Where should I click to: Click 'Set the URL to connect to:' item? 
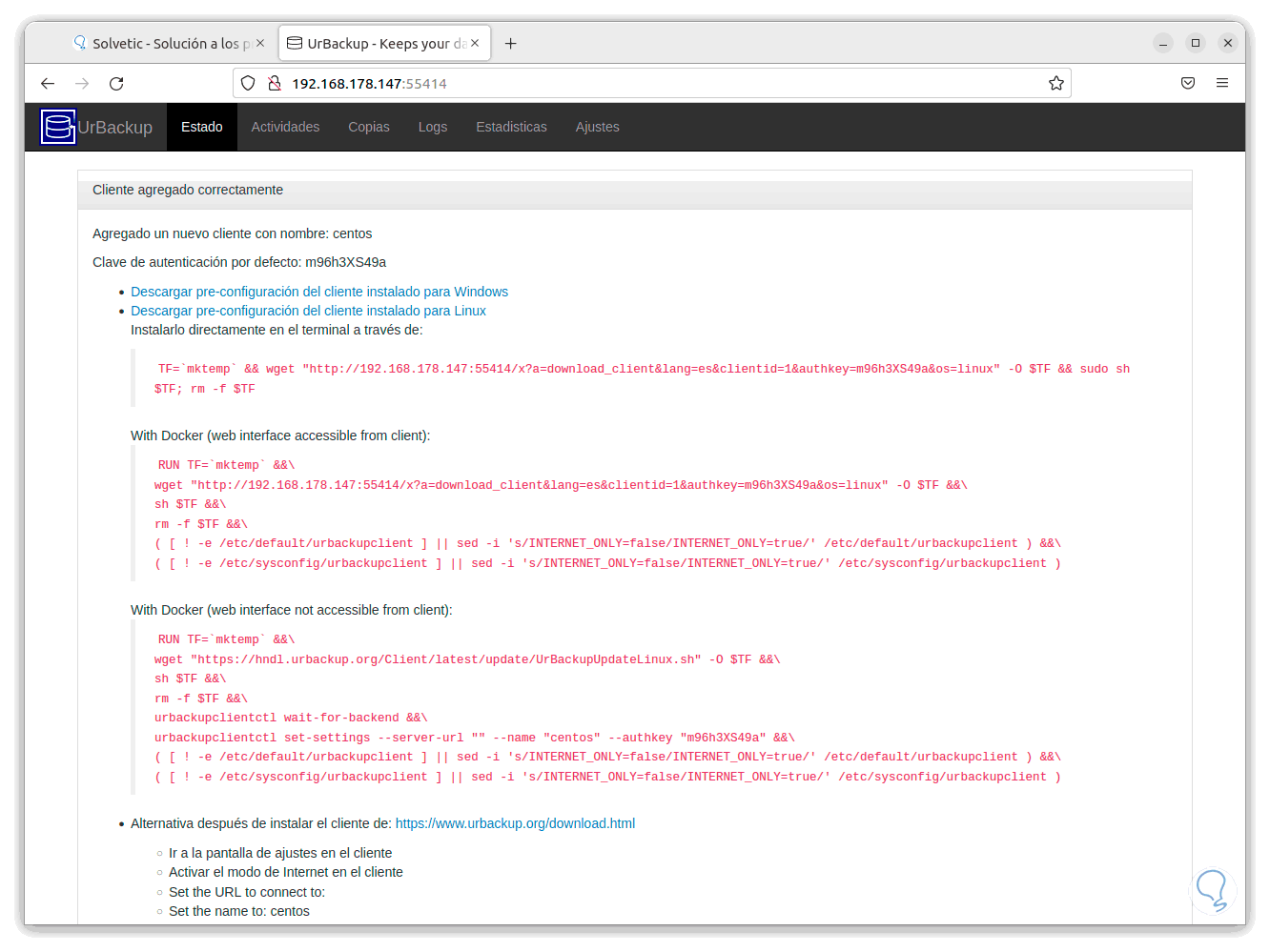coord(247,892)
